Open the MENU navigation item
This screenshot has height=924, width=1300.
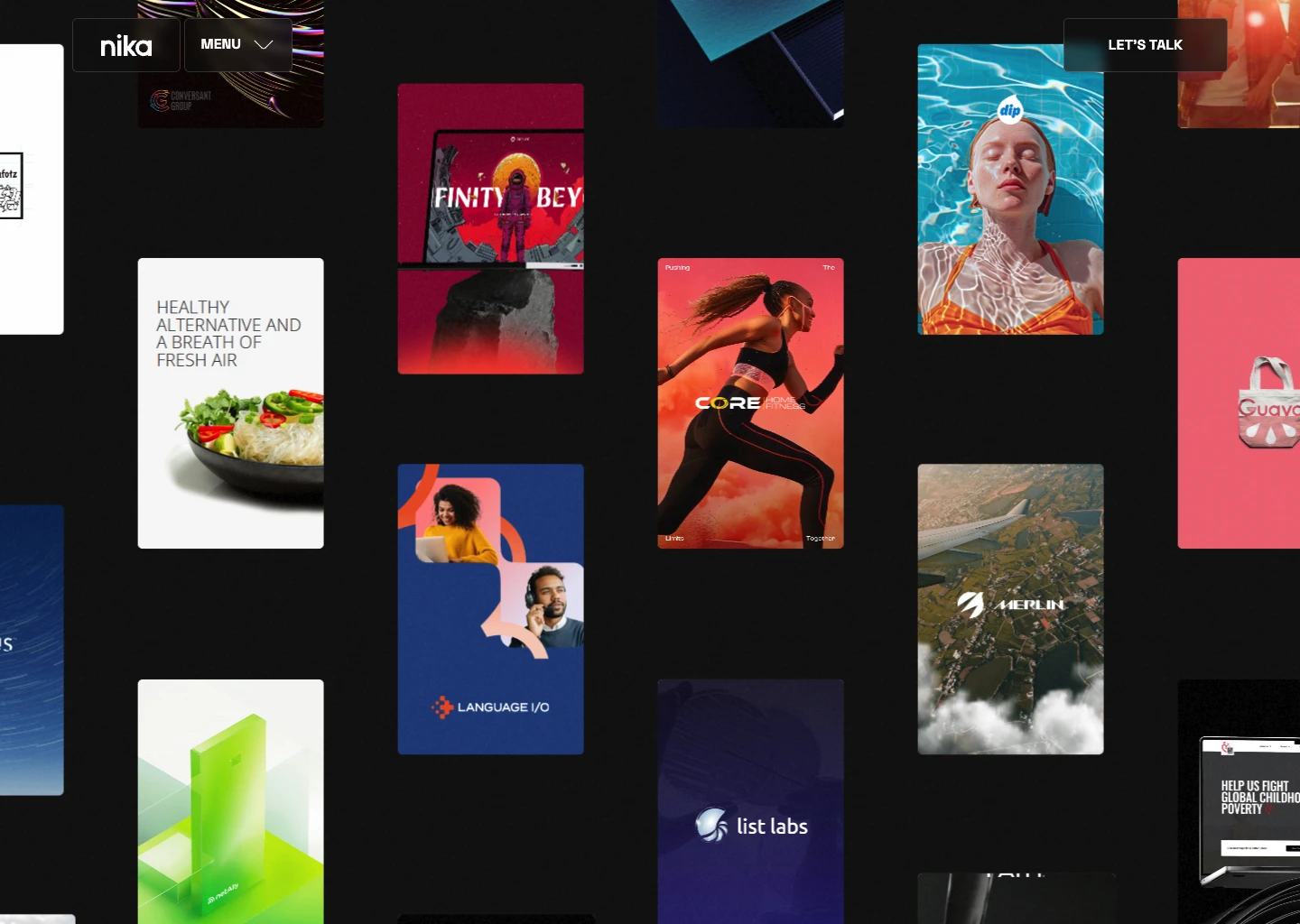220,44
